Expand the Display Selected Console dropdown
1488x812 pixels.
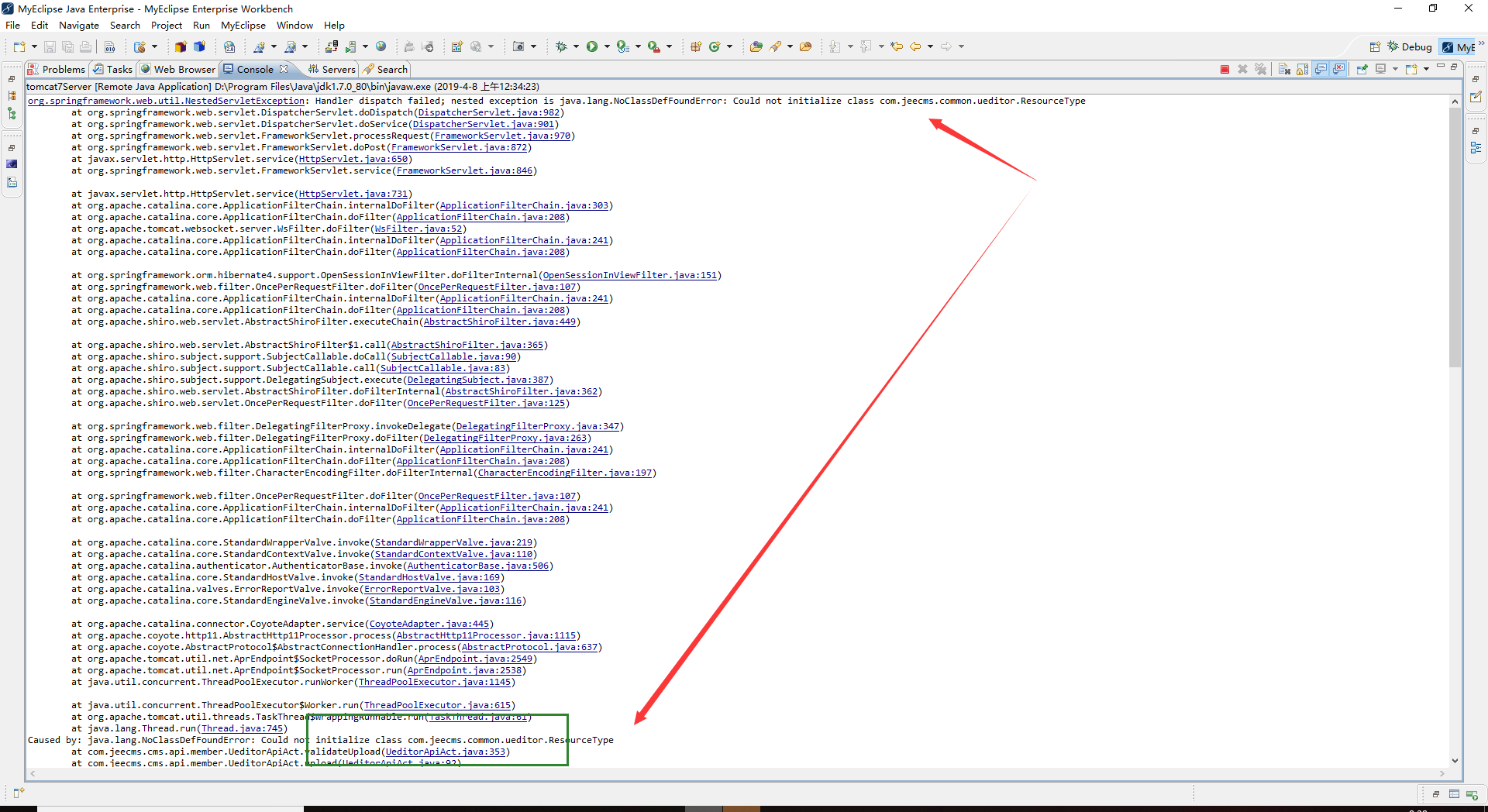coord(1395,70)
